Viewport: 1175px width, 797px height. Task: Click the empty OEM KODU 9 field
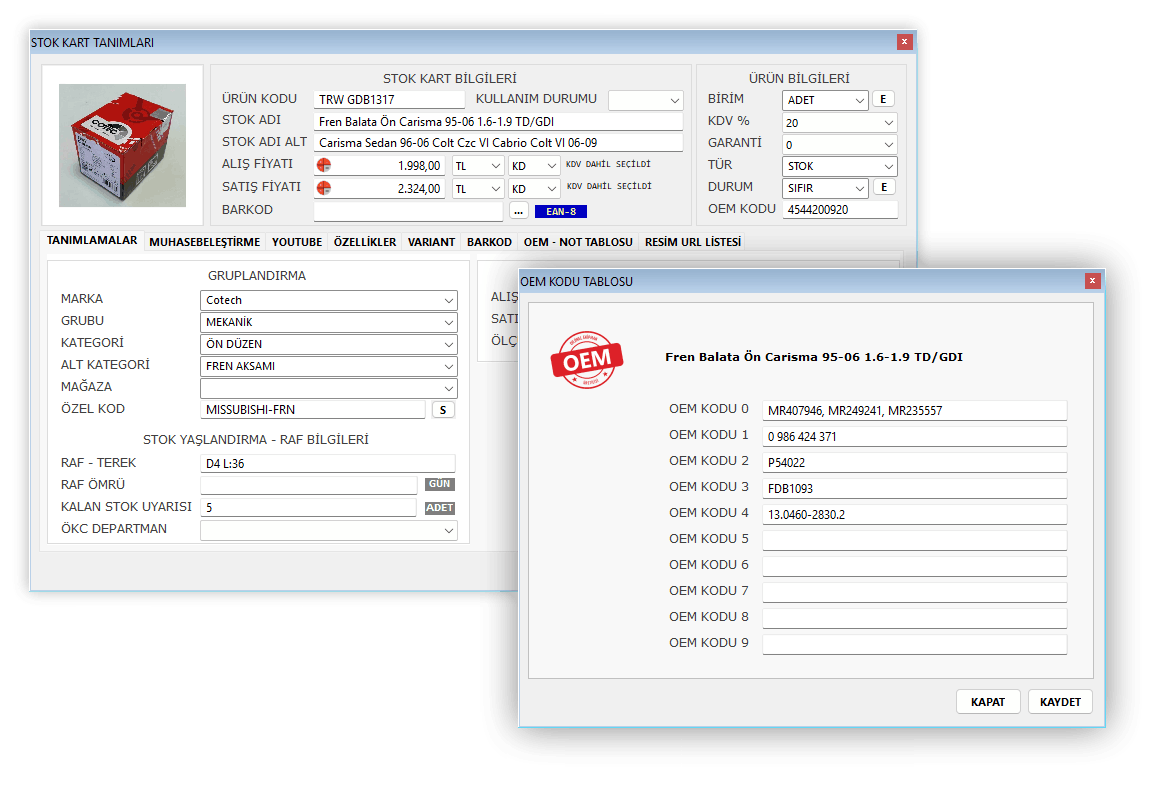[914, 645]
